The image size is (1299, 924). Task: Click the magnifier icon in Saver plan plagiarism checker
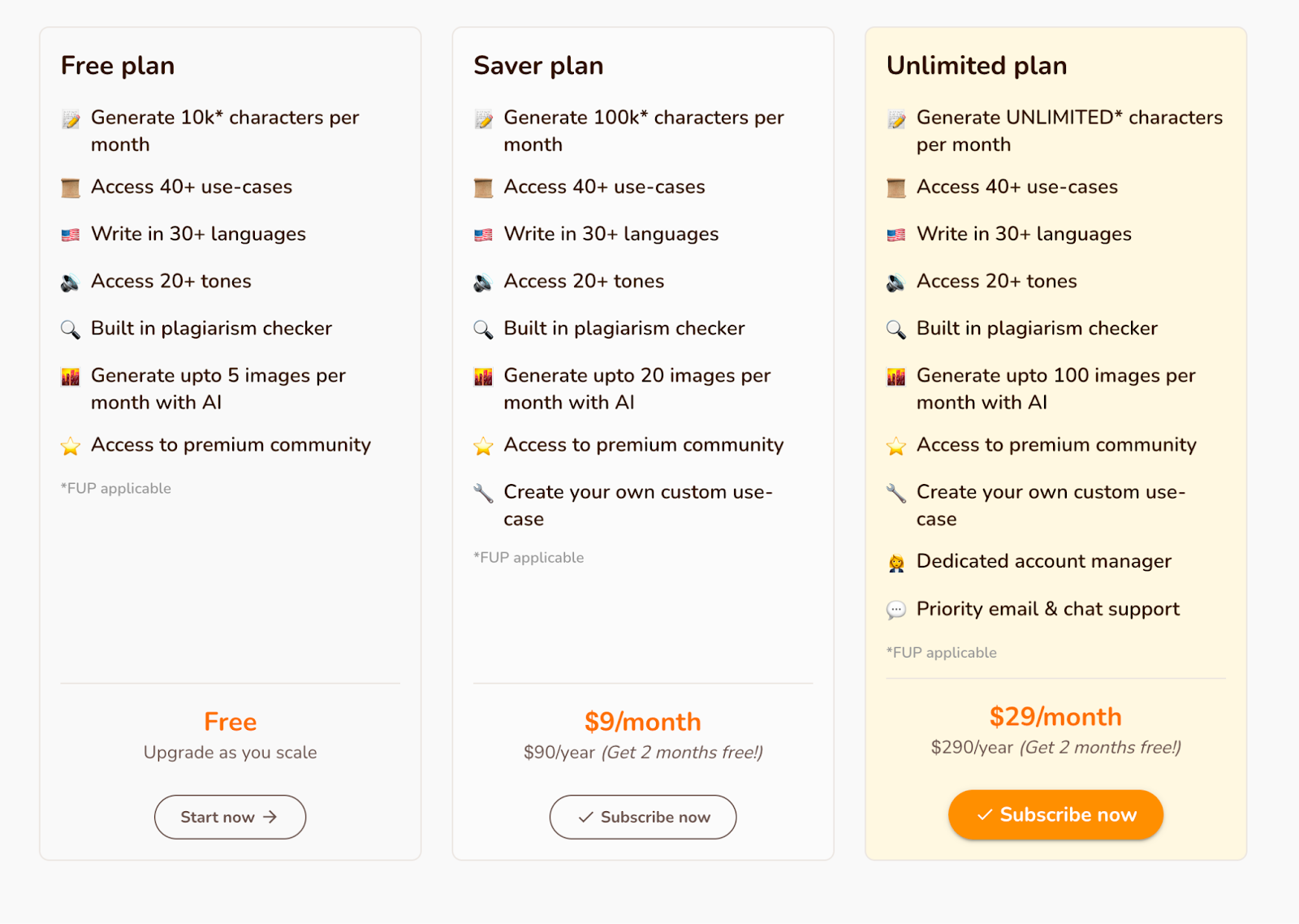coord(483,330)
